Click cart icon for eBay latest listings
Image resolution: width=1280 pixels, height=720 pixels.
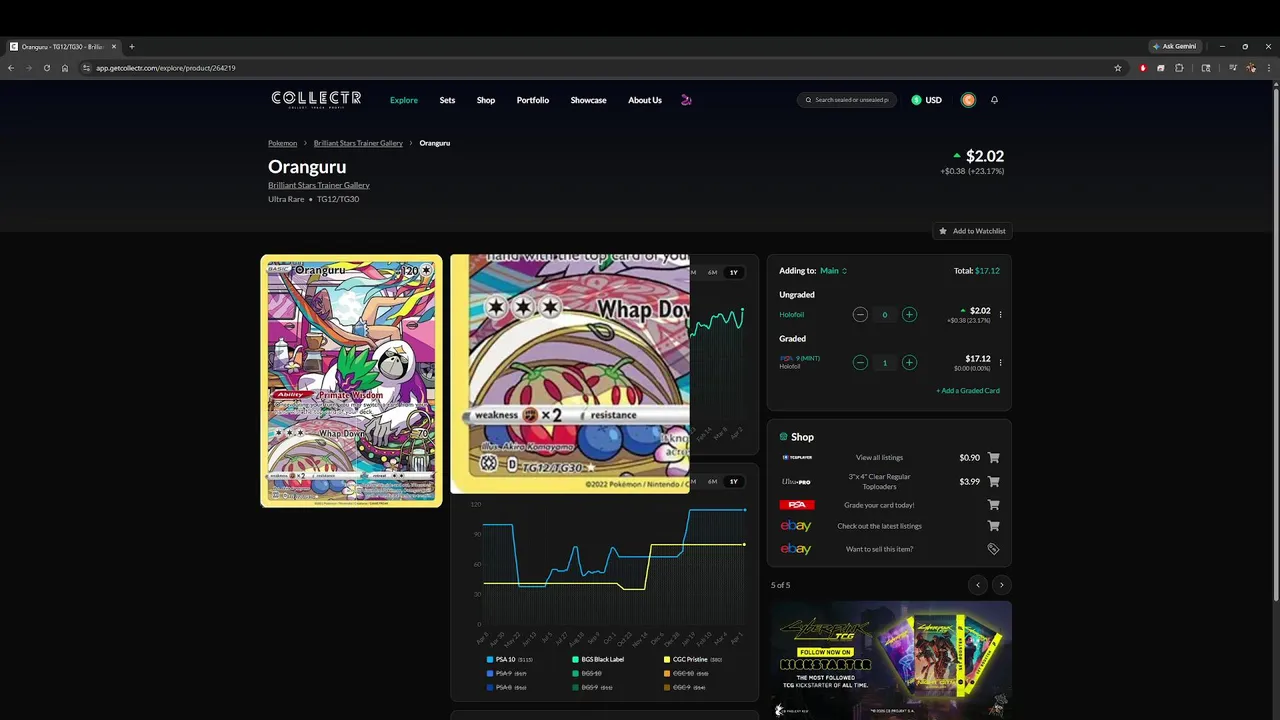(x=993, y=526)
